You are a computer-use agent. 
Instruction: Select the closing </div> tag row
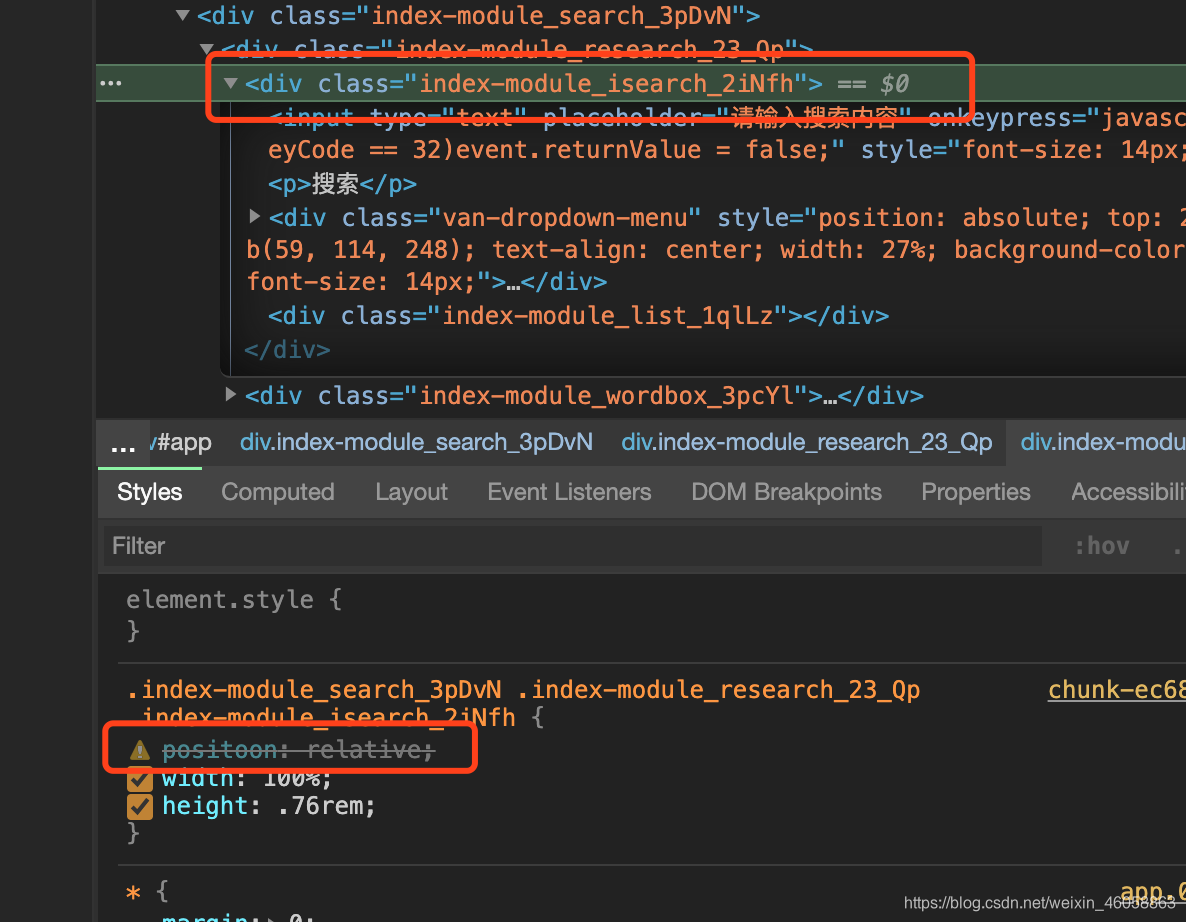287,350
